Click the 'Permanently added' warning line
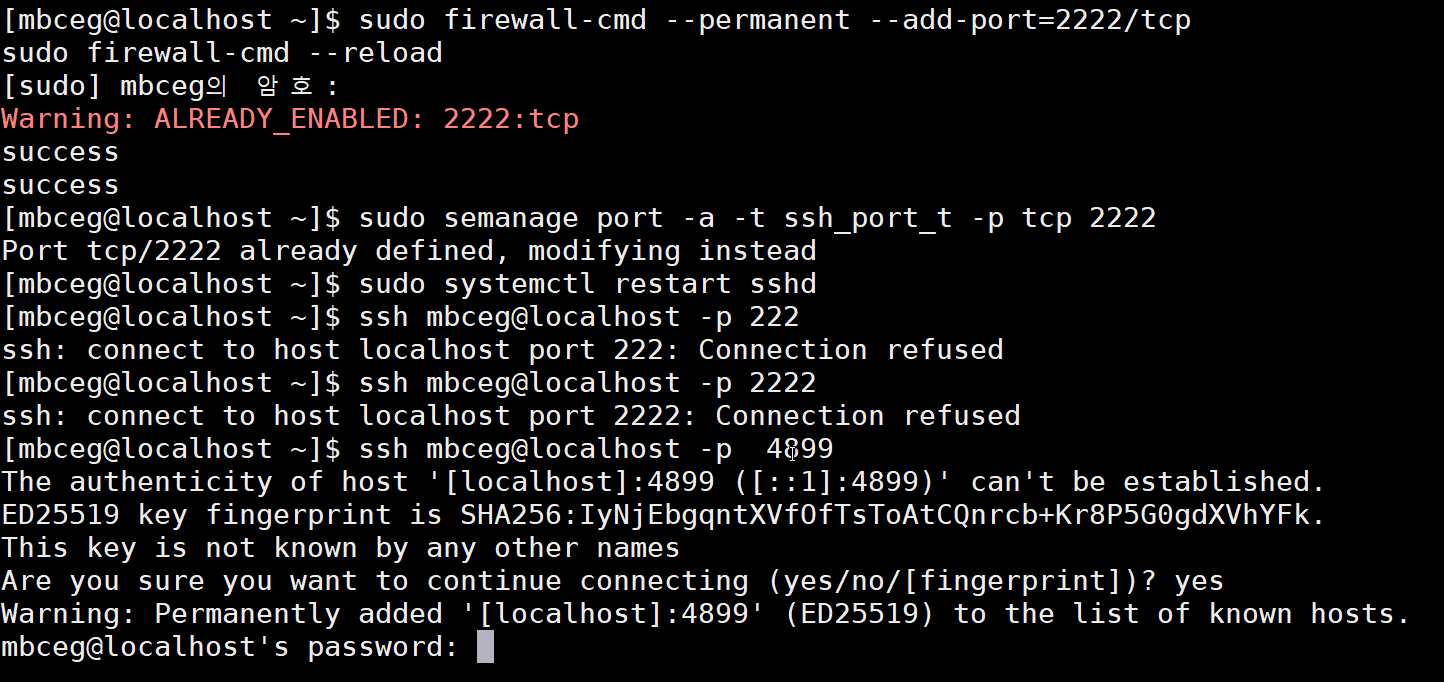1444x682 pixels. 705,613
